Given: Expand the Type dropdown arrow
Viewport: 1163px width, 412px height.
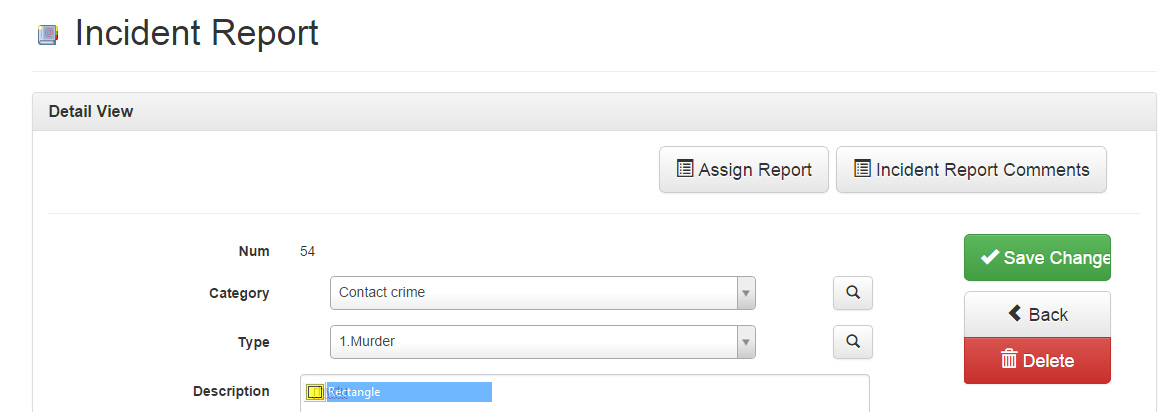Looking at the screenshot, I should 746,341.
